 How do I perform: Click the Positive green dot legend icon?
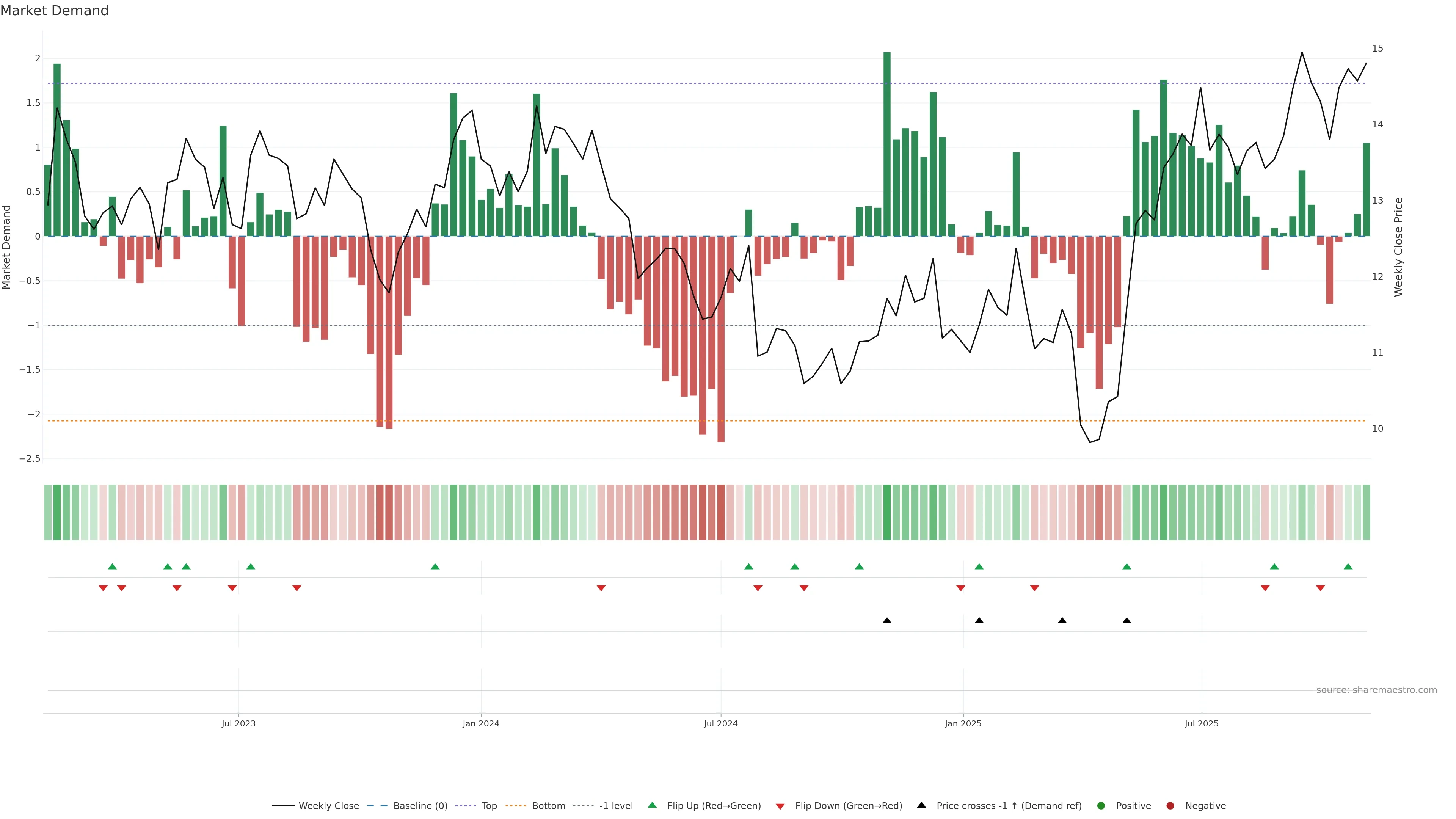point(1100,806)
